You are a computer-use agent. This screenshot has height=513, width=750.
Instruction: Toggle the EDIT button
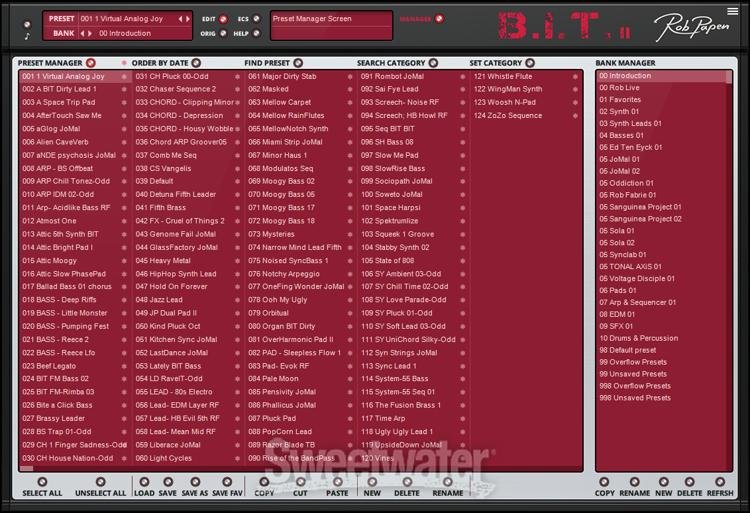point(223,19)
